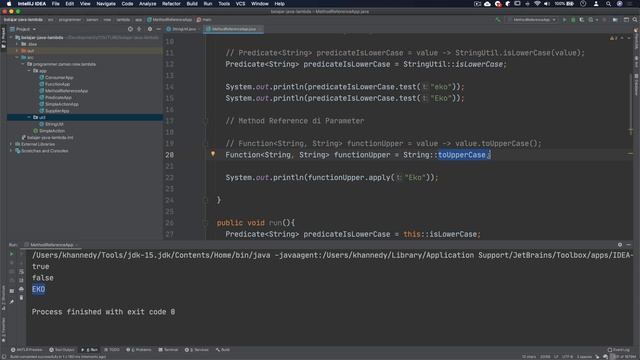
Task: Click warnings indicator in editor top-right
Action: point(614,38)
